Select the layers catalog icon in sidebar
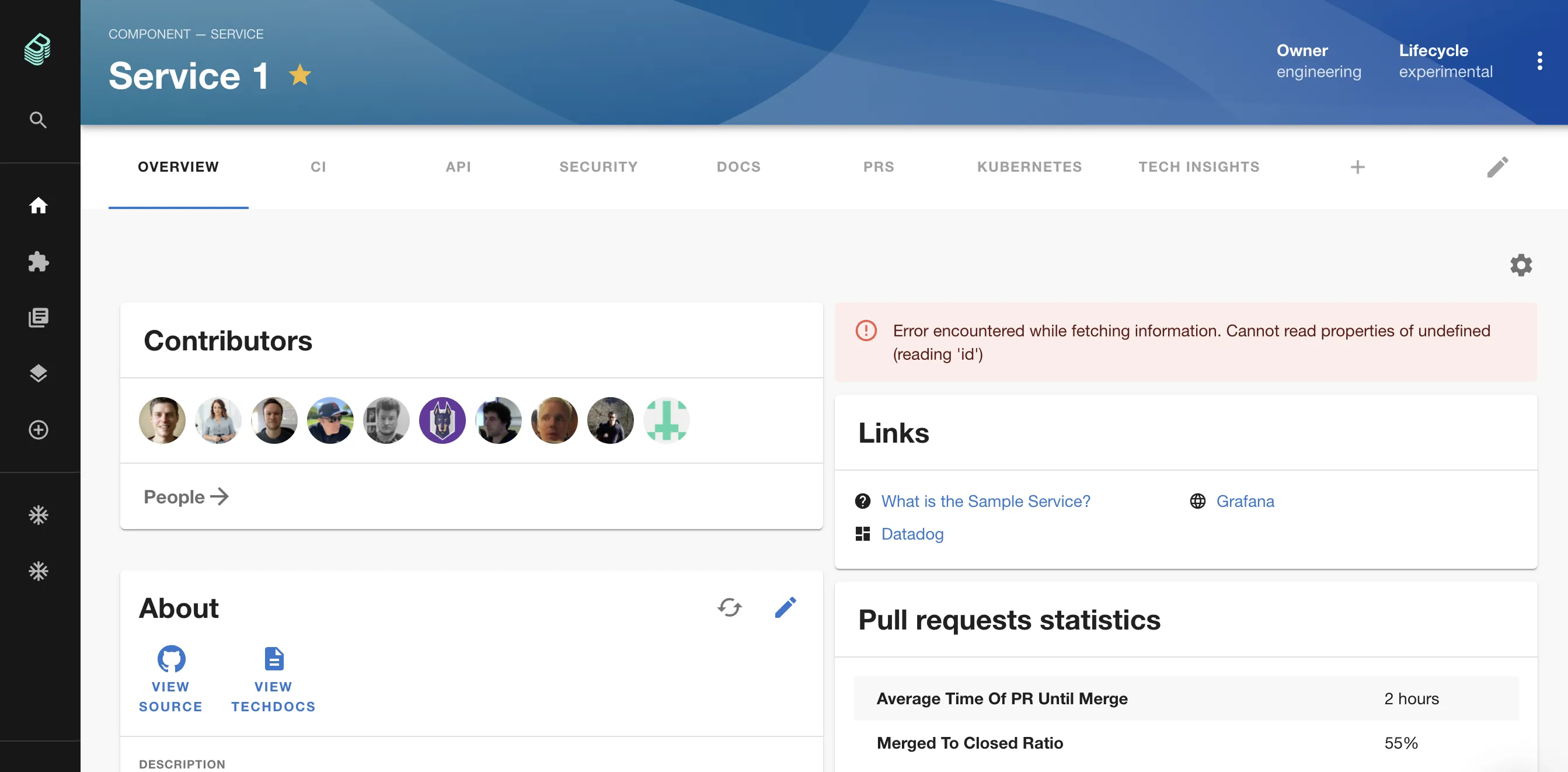The height and width of the screenshot is (772, 1568). pos(39,373)
